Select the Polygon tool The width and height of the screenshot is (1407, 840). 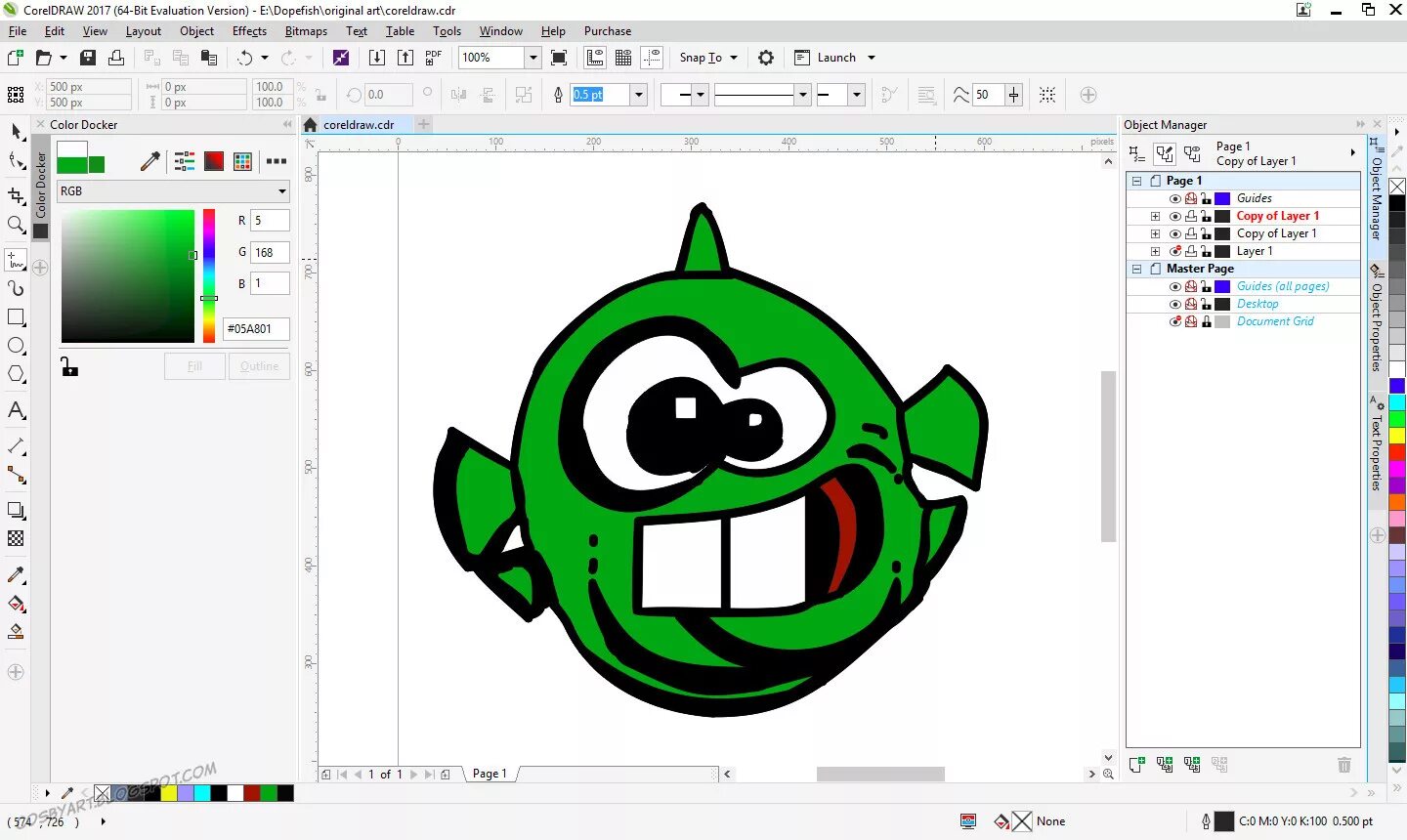(16, 374)
